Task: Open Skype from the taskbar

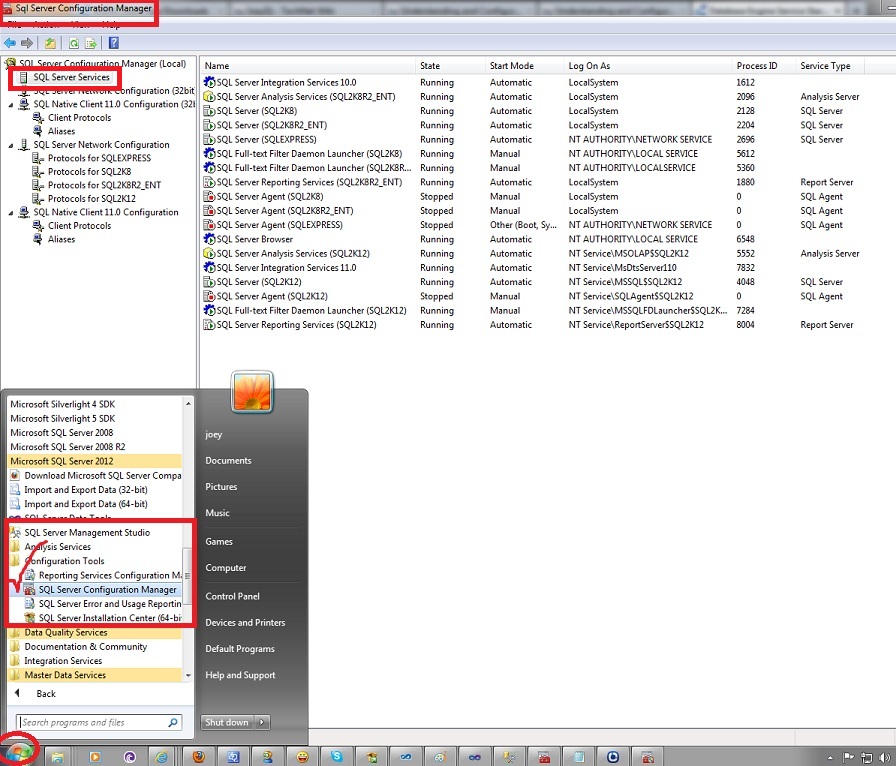Action: pos(337,757)
